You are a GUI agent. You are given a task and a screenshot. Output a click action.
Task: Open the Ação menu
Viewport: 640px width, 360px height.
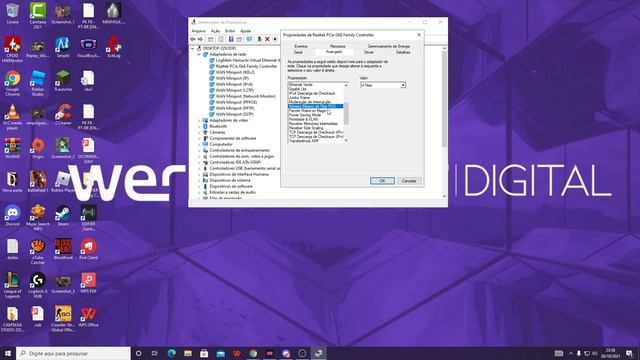click(216, 31)
